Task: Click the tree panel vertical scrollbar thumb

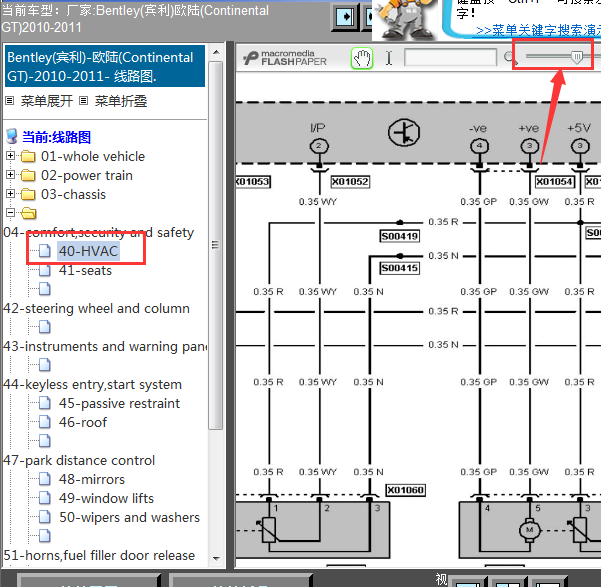Action: pos(216,245)
